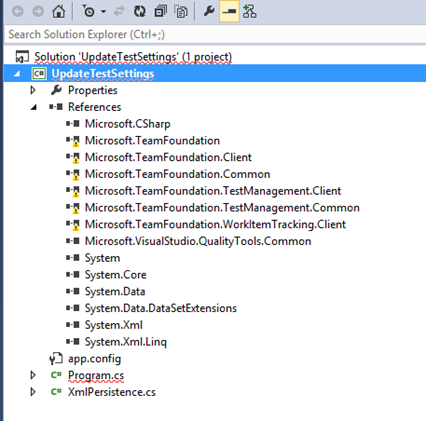Collapse the UpdateTestSettings project node
The height and width of the screenshot is (421, 426).
tap(16, 74)
